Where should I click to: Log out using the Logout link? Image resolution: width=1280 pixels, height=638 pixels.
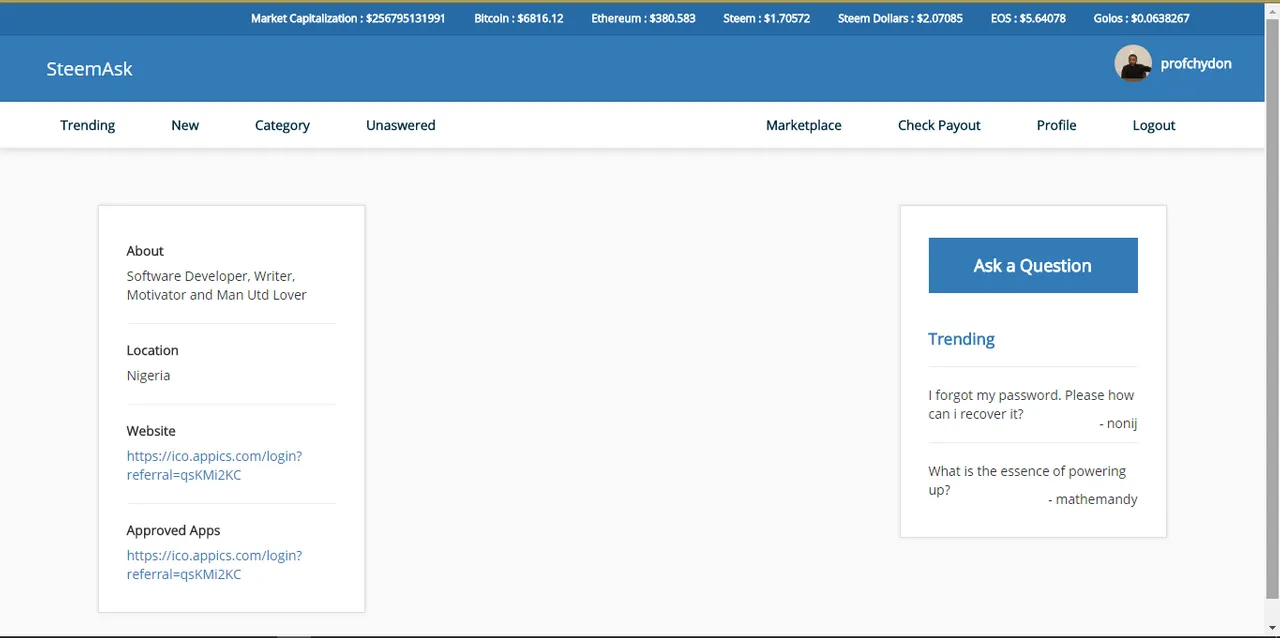click(x=1153, y=125)
